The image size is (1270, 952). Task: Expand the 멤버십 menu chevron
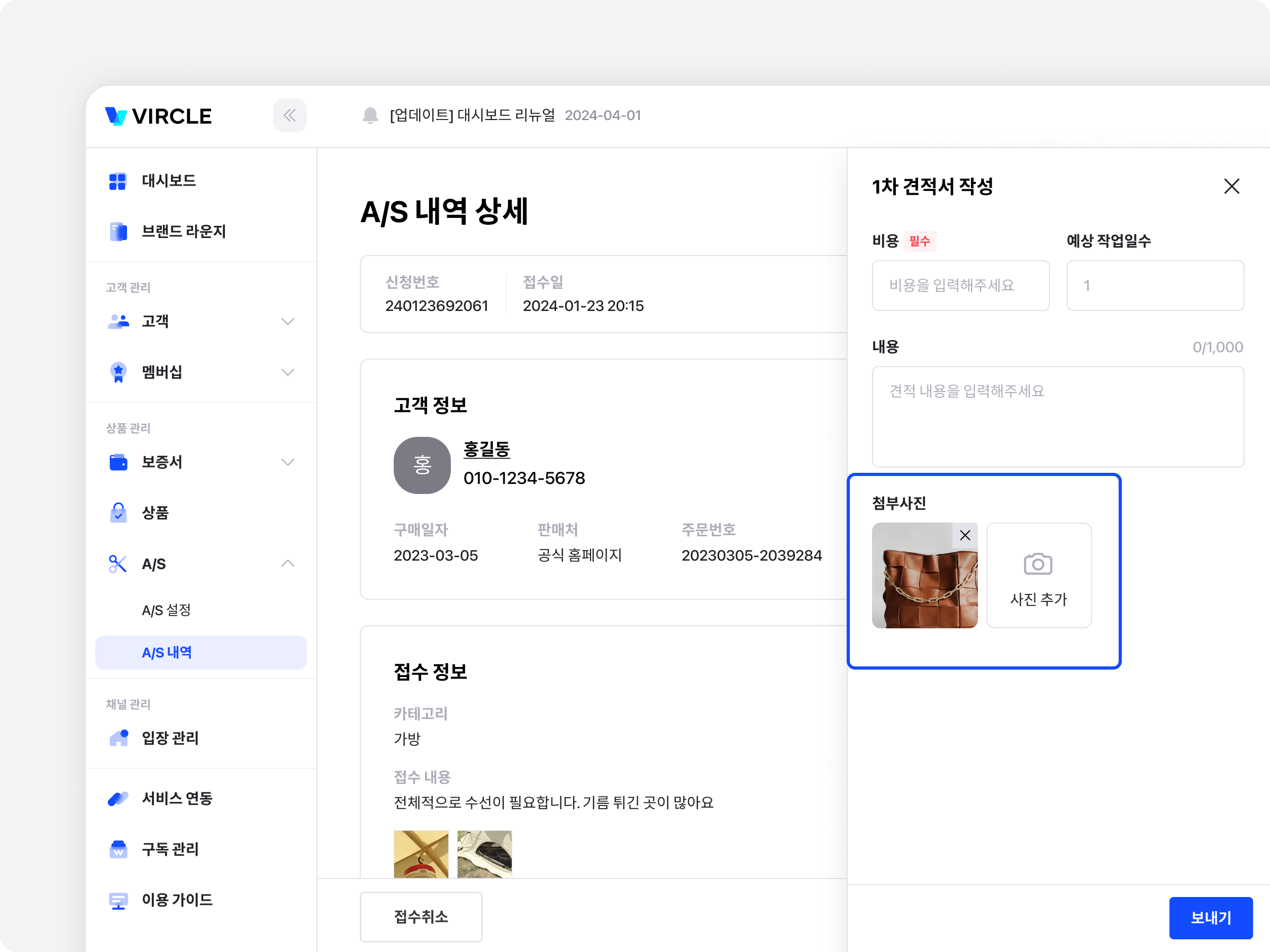pos(288,372)
